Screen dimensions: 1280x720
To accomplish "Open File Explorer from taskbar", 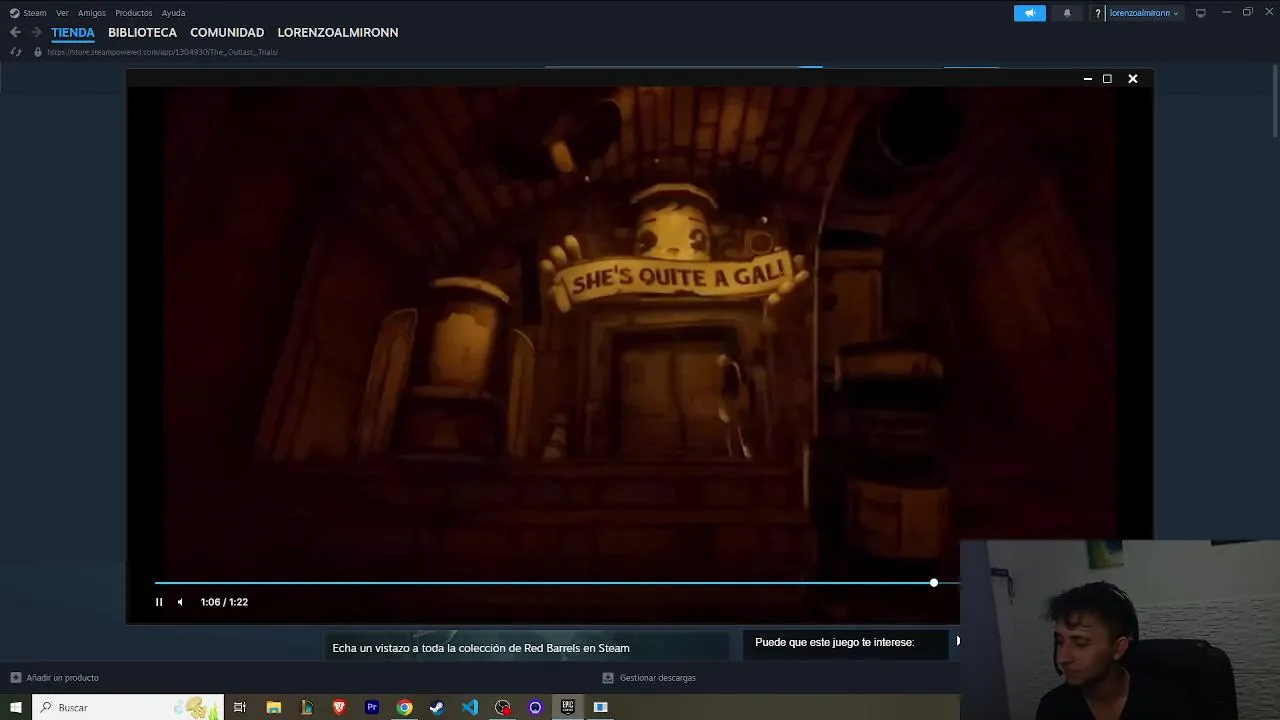I will tap(274, 707).
